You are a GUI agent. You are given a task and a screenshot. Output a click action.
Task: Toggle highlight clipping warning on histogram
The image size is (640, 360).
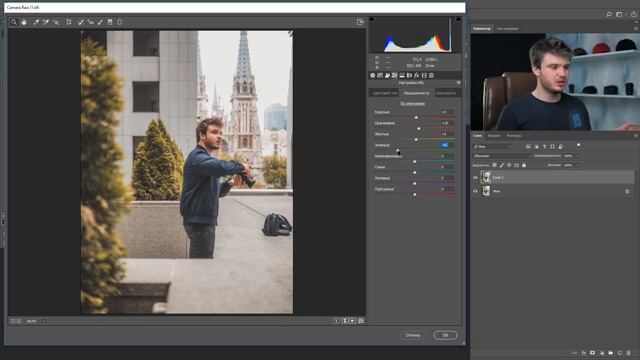[x=458, y=19]
